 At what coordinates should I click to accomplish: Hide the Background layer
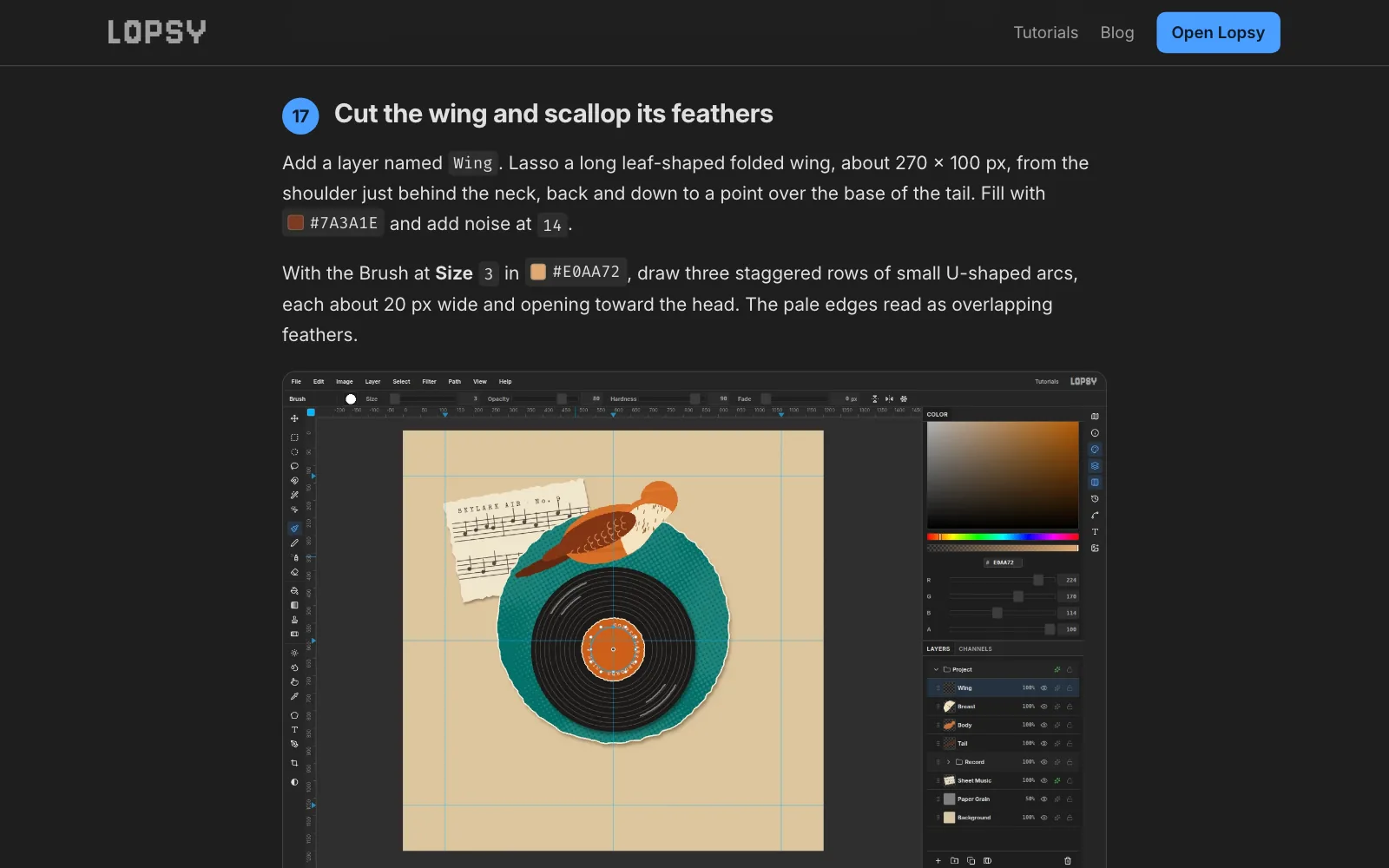point(1043,818)
